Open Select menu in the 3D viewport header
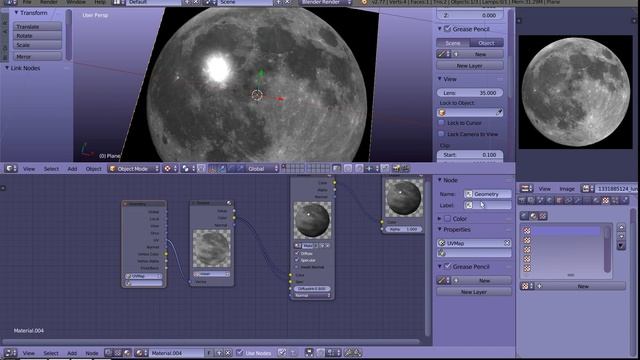 51,169
